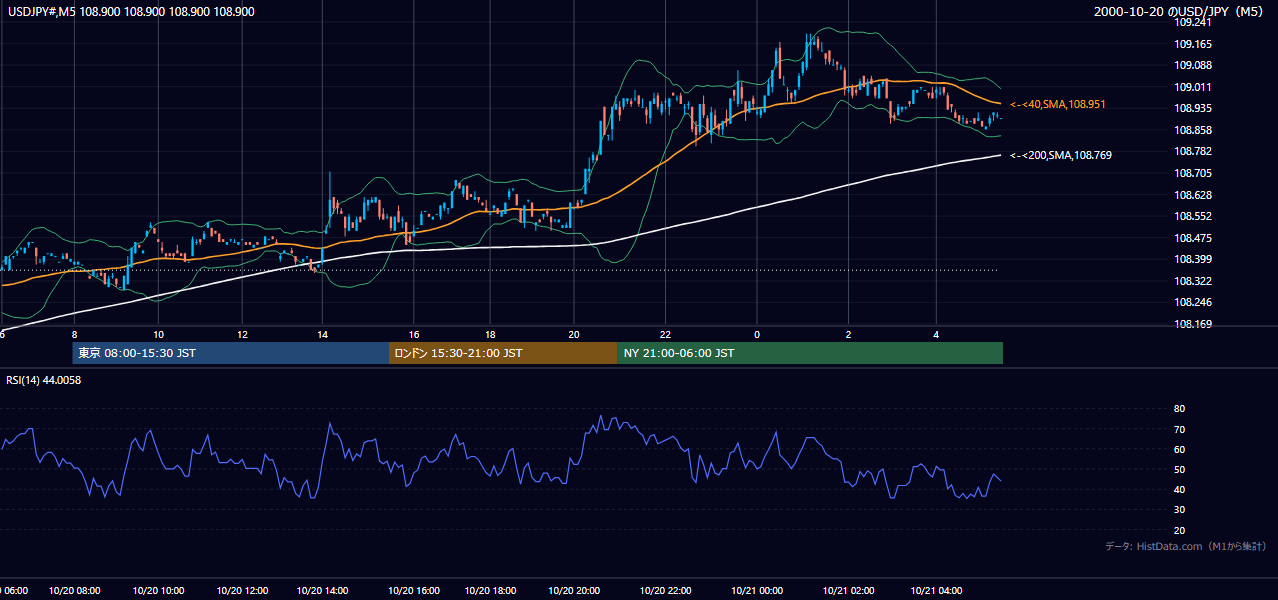Click the Tokyo session bar 08:00-15:30 JST
The image size is (1278, 600).
231,353
